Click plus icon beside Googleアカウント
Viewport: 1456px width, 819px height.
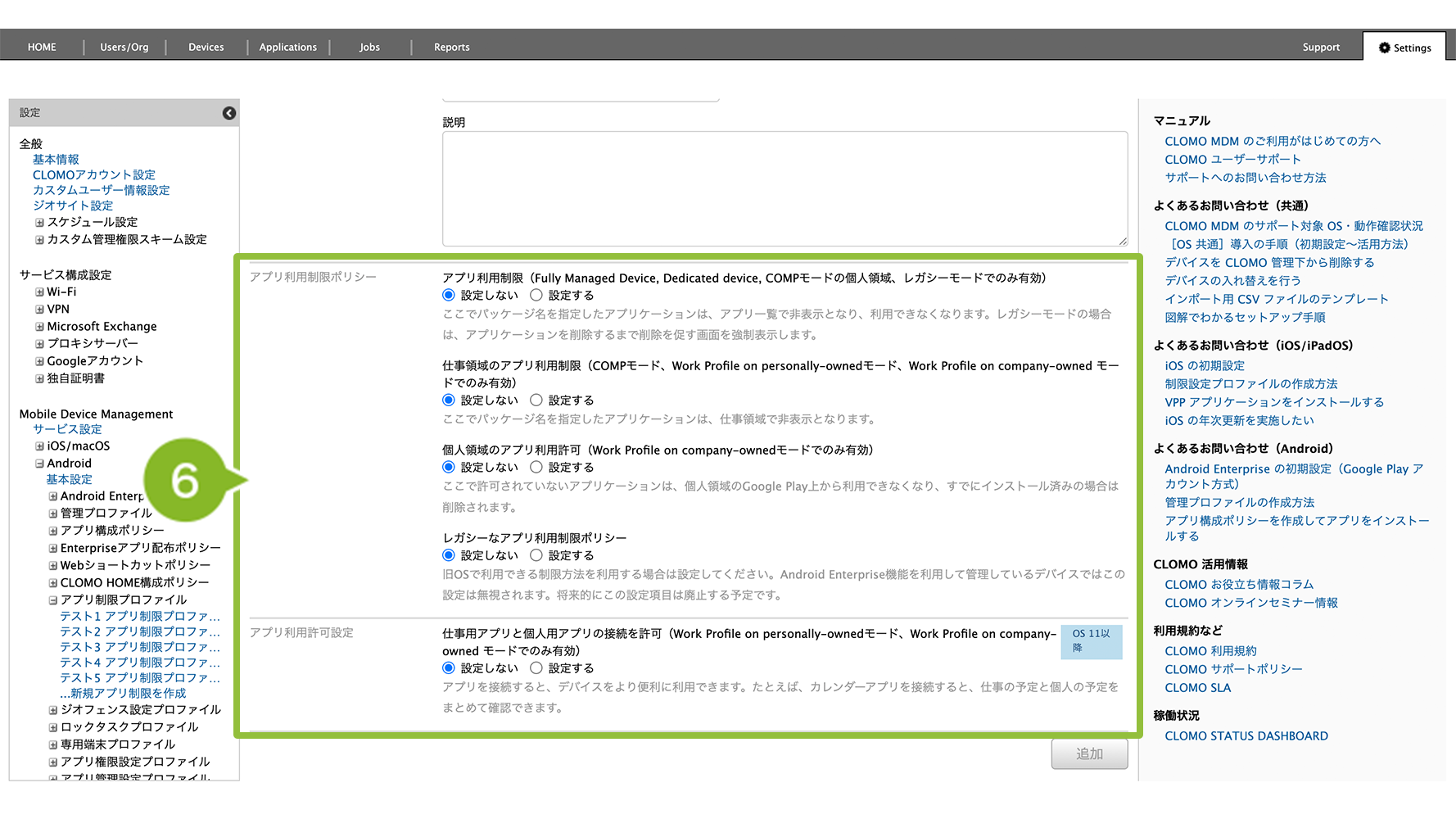[39, 361]
